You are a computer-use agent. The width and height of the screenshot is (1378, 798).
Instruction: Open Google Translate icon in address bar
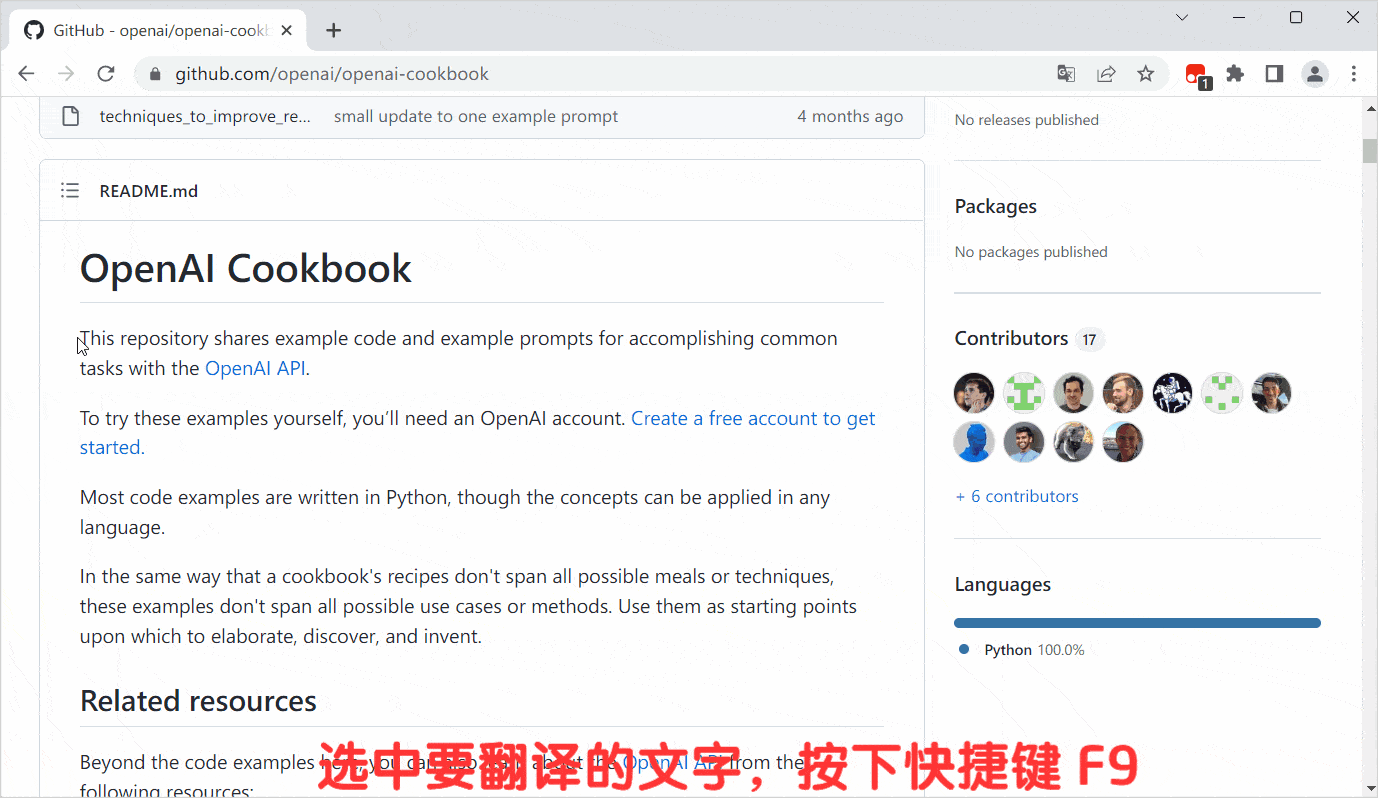point(1067,74)
